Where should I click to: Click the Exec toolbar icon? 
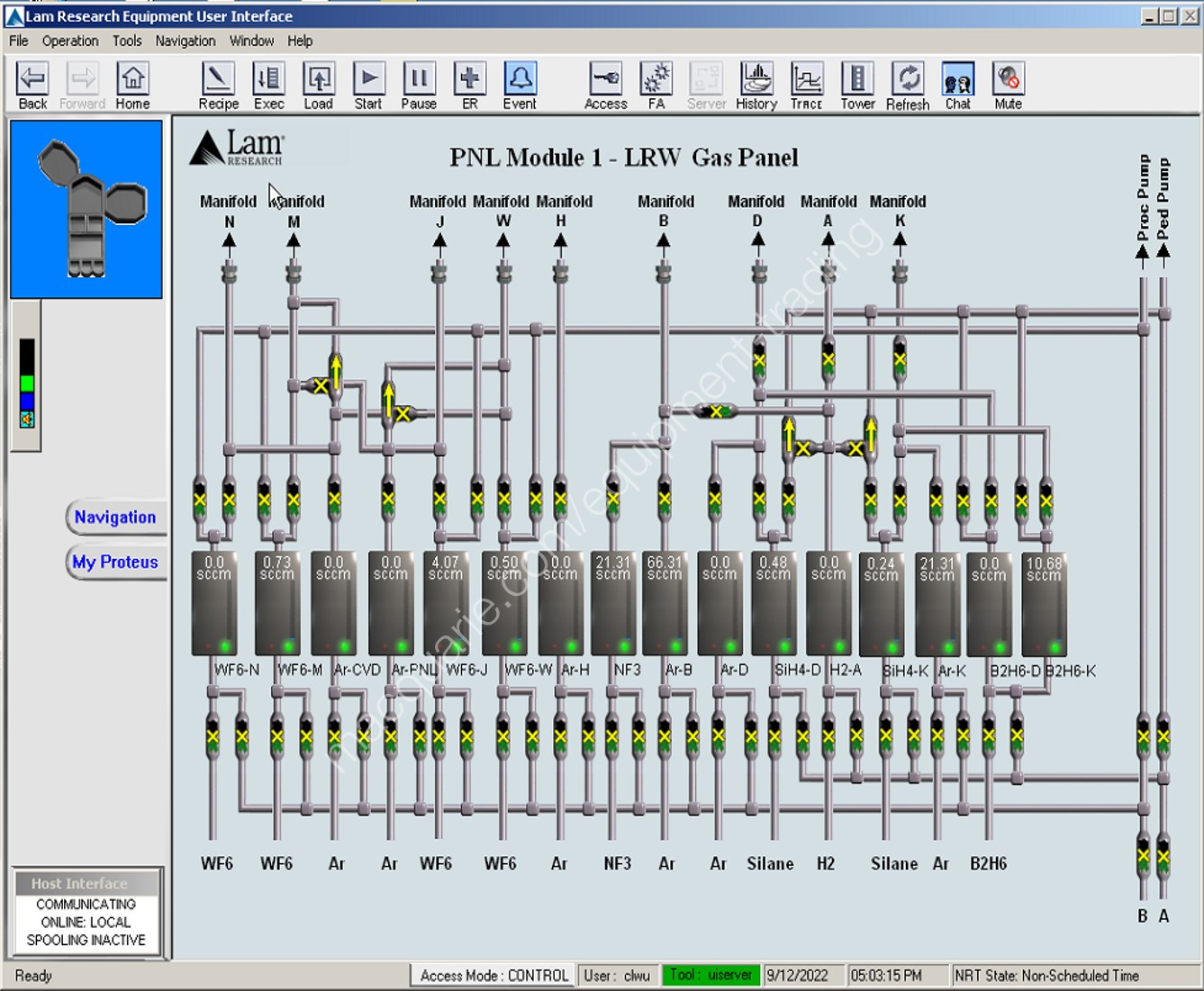pyautogui.click(x=268, y=86)
